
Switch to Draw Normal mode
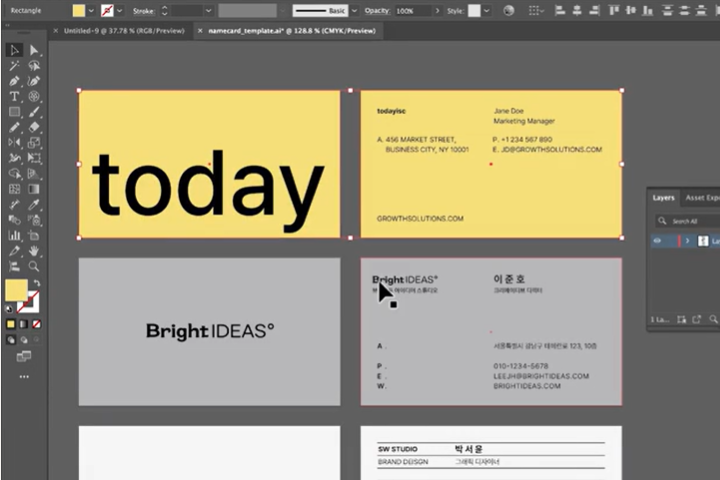pyautogui.click(x=11, y=340)
